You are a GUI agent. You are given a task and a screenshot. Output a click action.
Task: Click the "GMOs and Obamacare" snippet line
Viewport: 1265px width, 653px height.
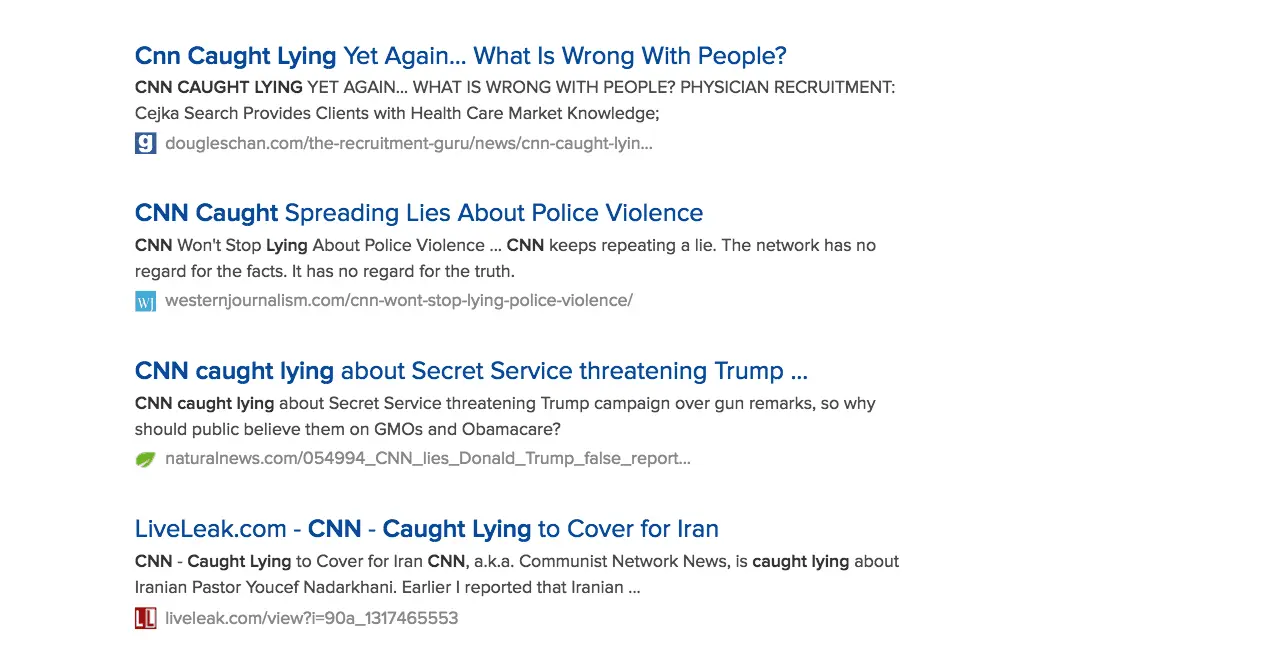(x=347, y=429)
